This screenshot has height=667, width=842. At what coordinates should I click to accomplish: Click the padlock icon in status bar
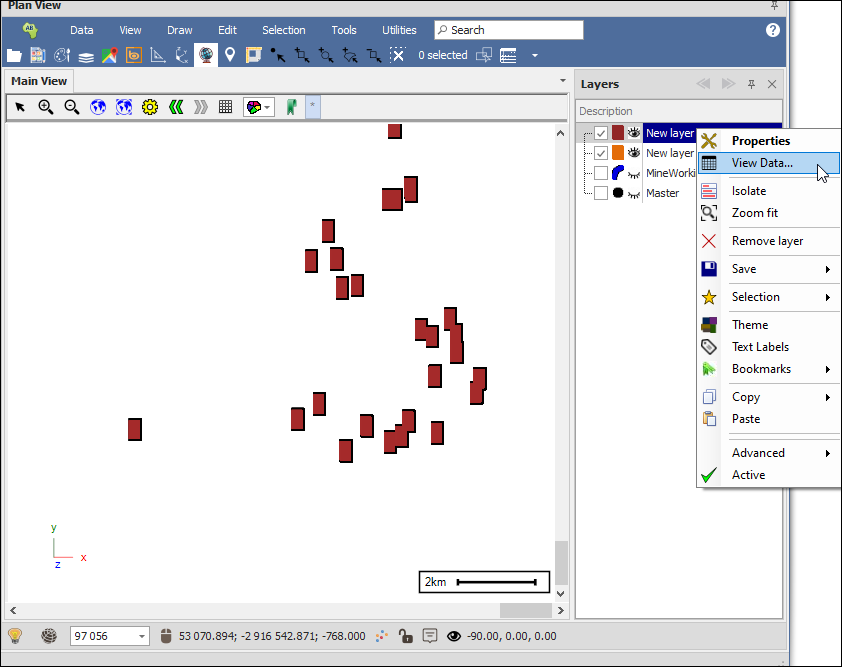[405, 636]
